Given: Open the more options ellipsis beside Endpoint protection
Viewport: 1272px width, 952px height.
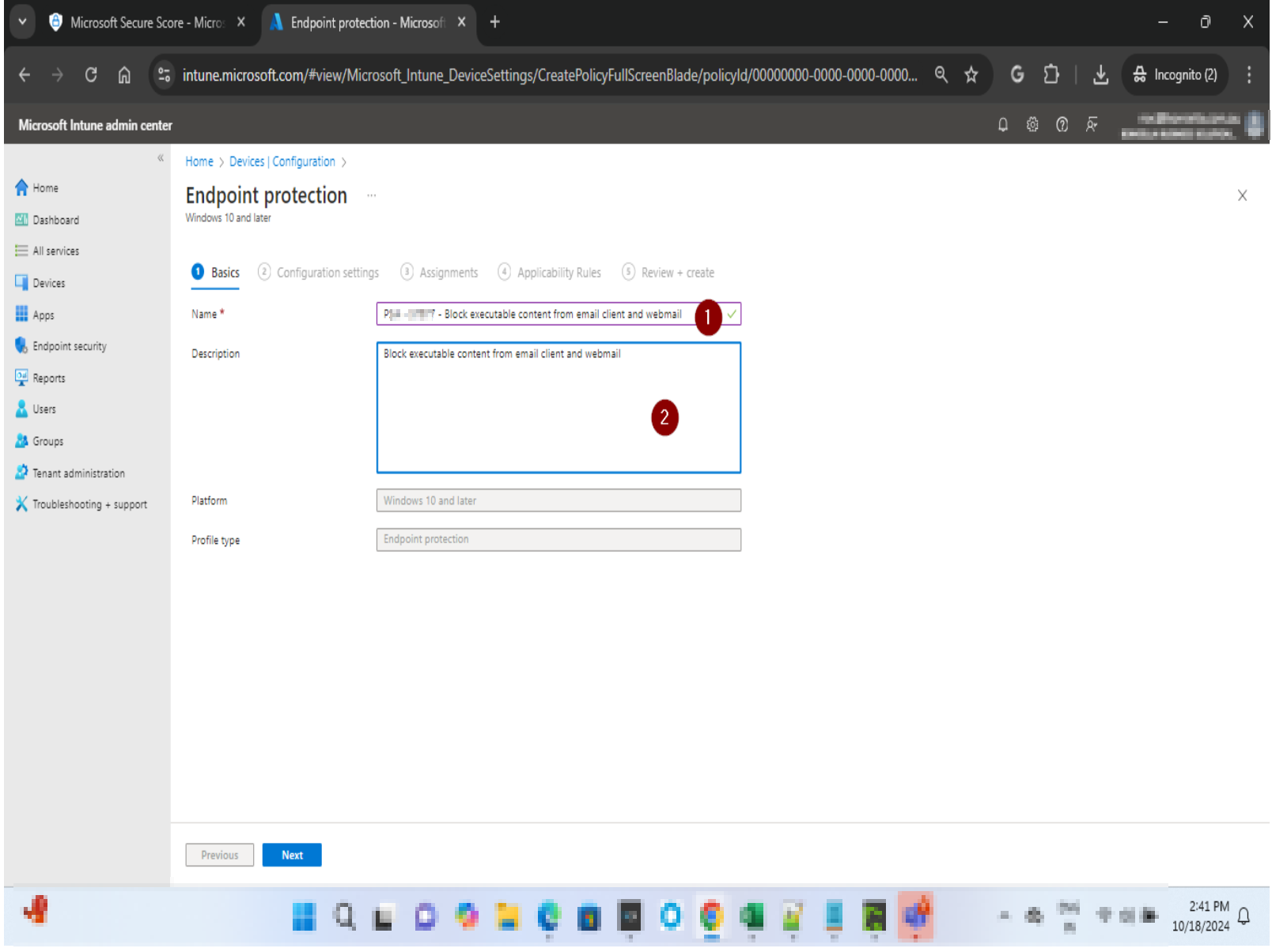Looking at the screenshot, I should [372, 195].
